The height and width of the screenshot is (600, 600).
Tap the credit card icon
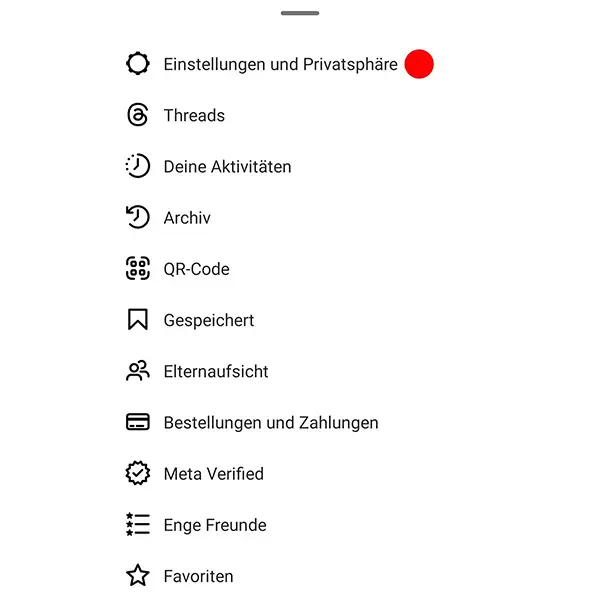tap(138, 422)
